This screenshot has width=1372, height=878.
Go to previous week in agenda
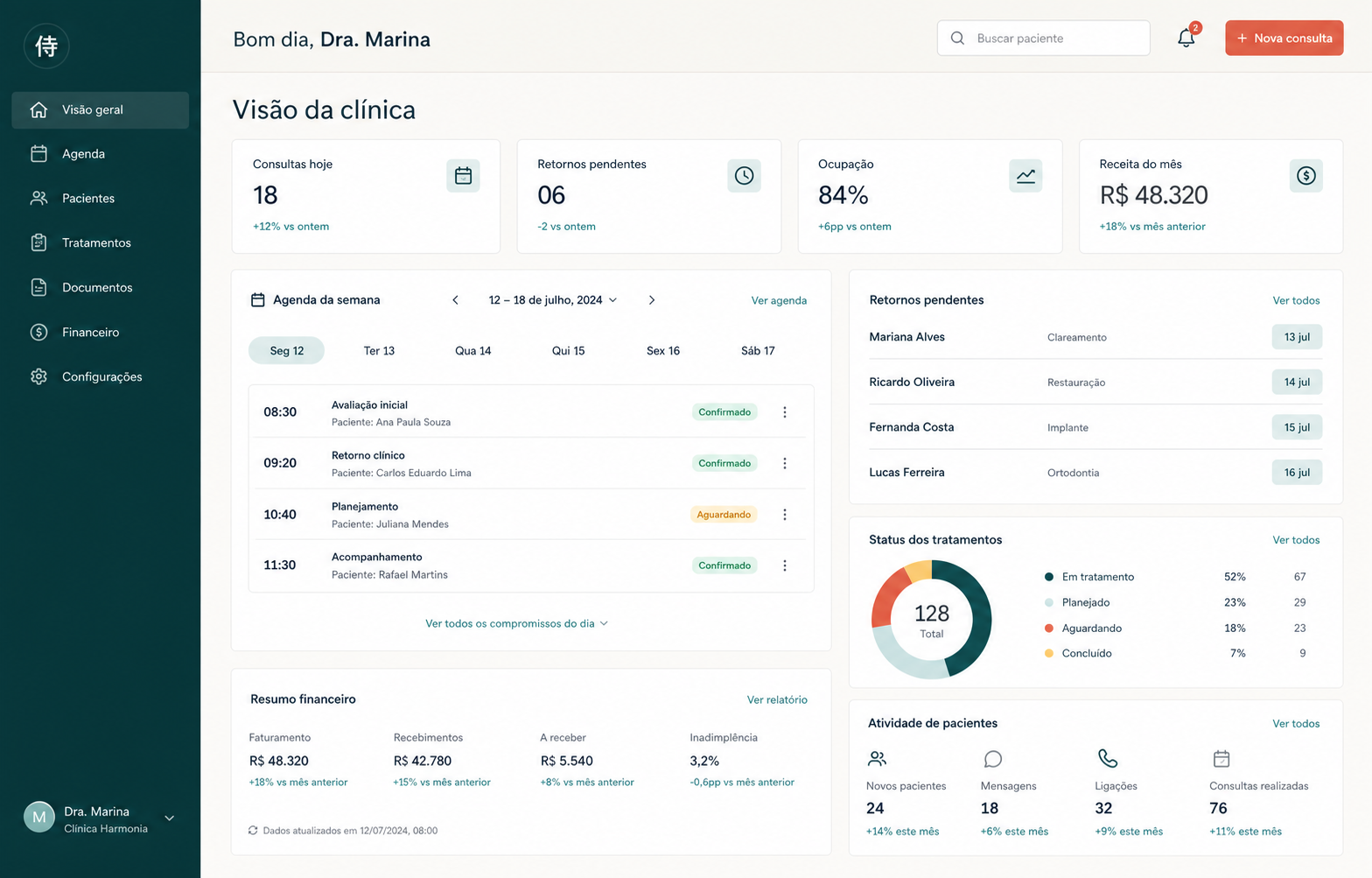coord(455,300)
